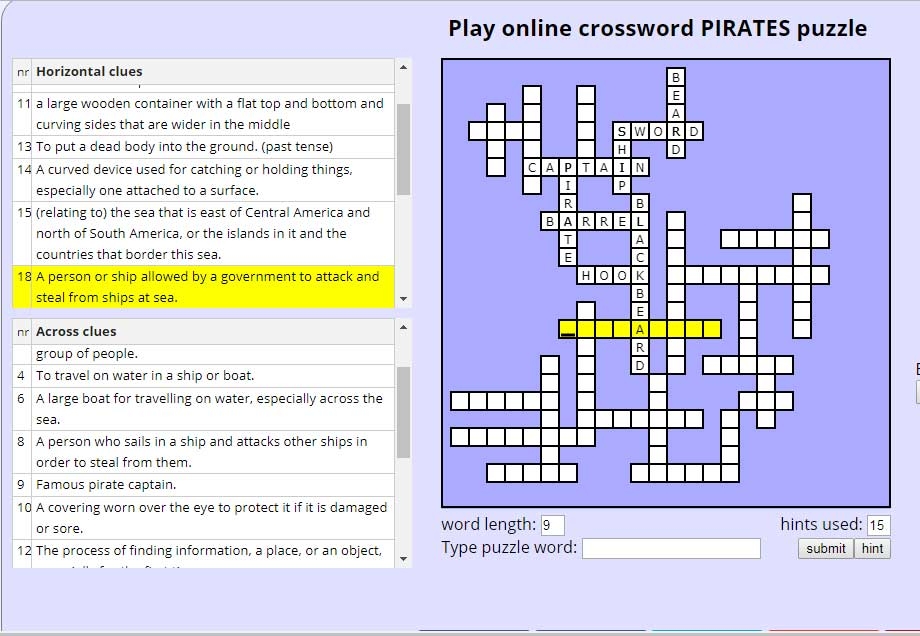
Task: Select clue 10 about eye covering
Action: click(x=211, y=517)
